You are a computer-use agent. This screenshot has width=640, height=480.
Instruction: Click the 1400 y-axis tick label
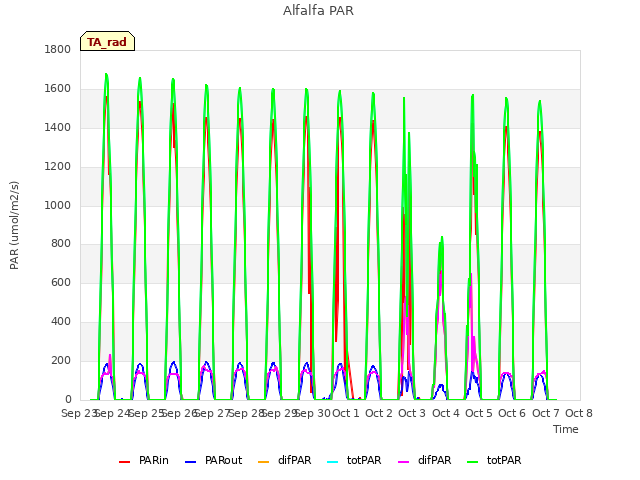[x=58, y=127]
